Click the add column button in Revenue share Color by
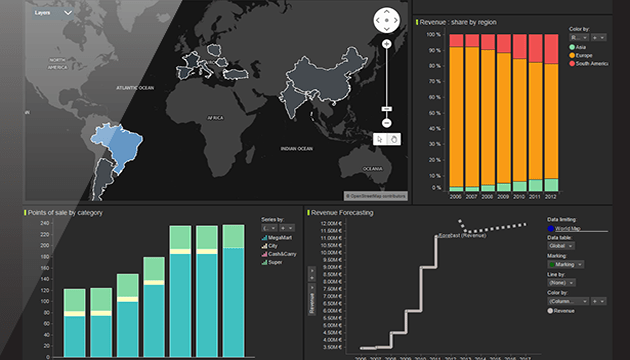The height and width of the screenshot is (360, 630). [x=598, y=37]
